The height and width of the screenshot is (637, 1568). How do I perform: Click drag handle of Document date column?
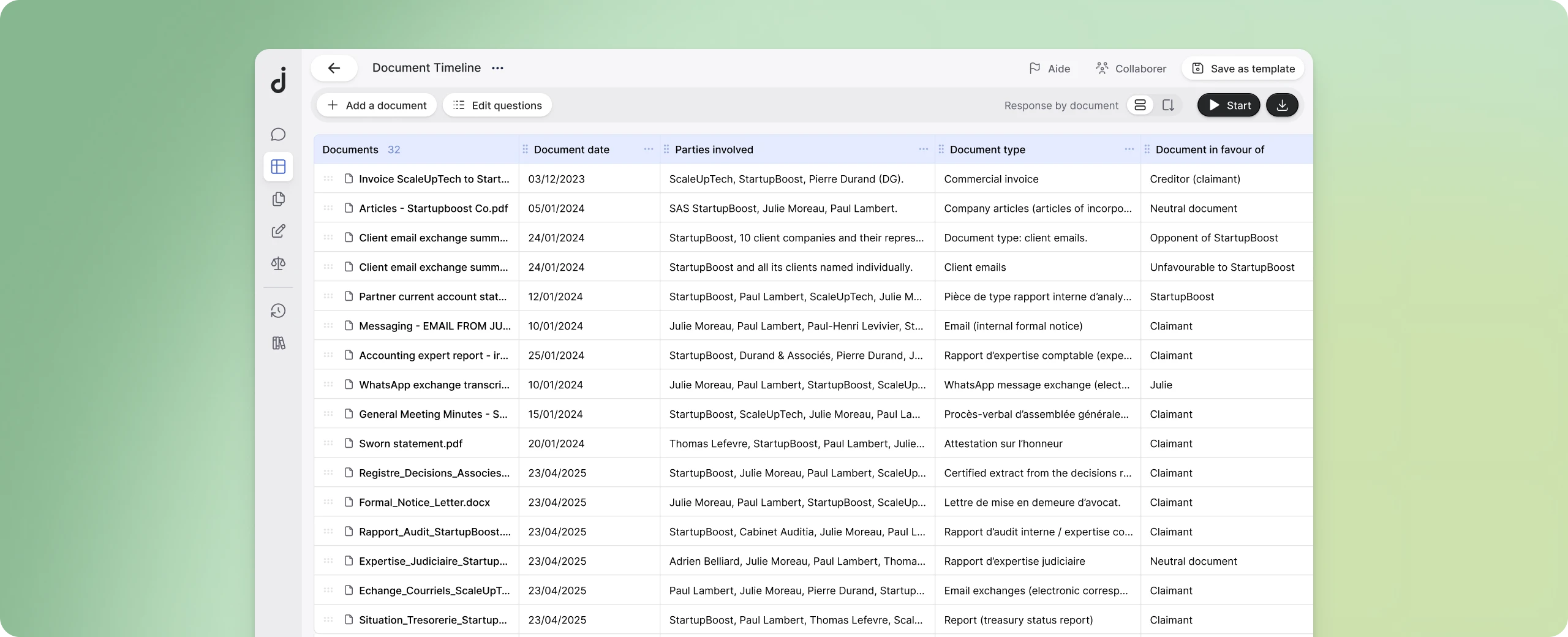click(525, 149)
